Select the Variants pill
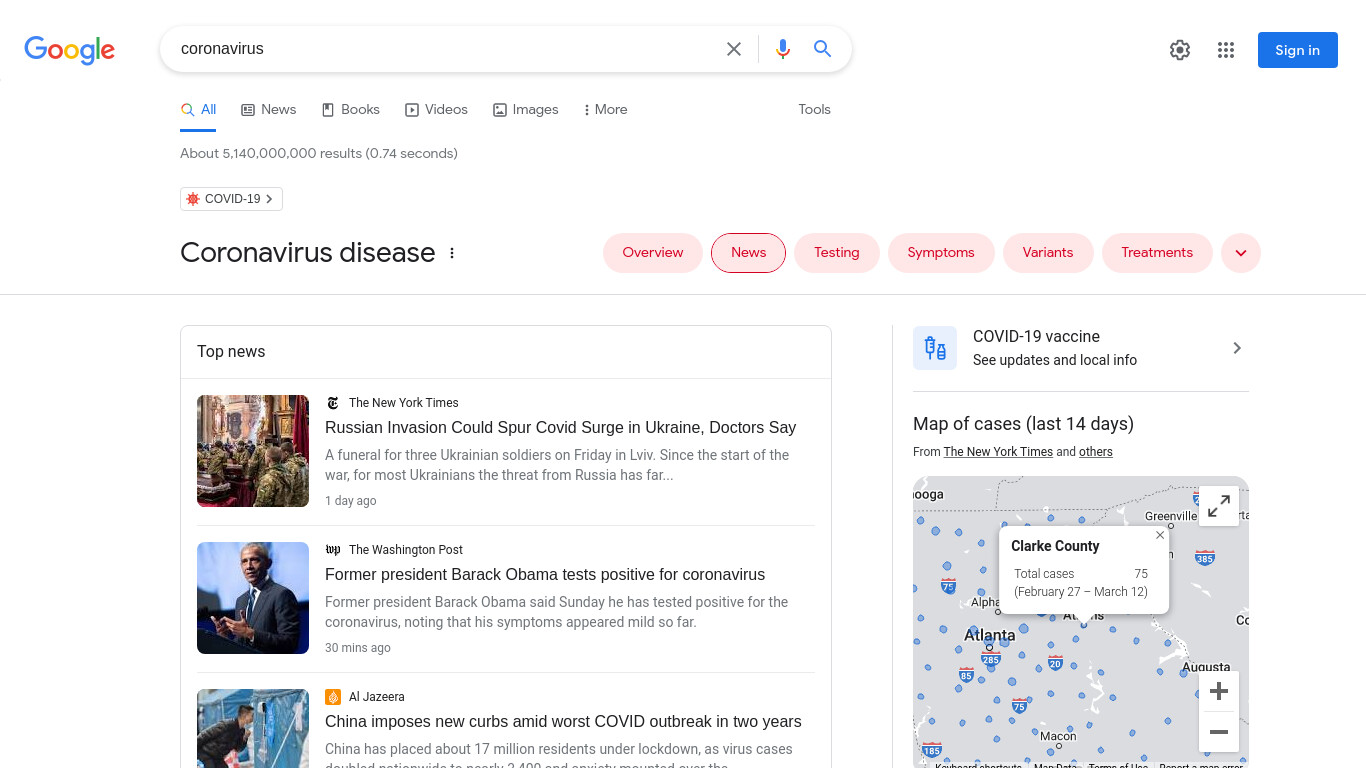This screenshot has width=1366, height=768. [1048, 253]
